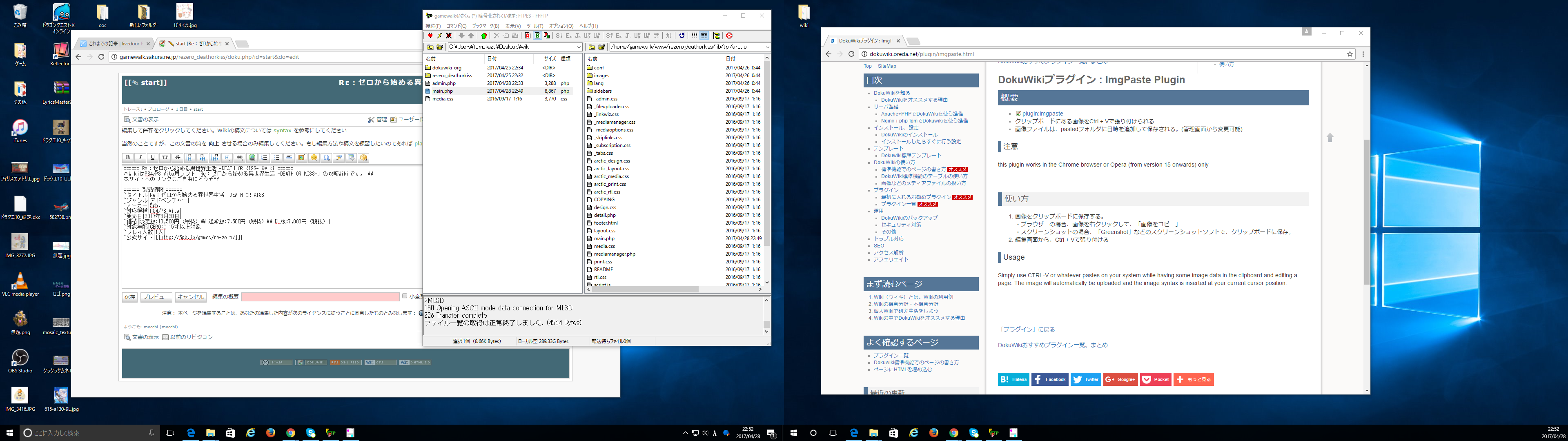This screenshot has height=441, width=1568.
Task: Open the FFFTP コマンド(C) menu
Action: (x=457, y=26)
